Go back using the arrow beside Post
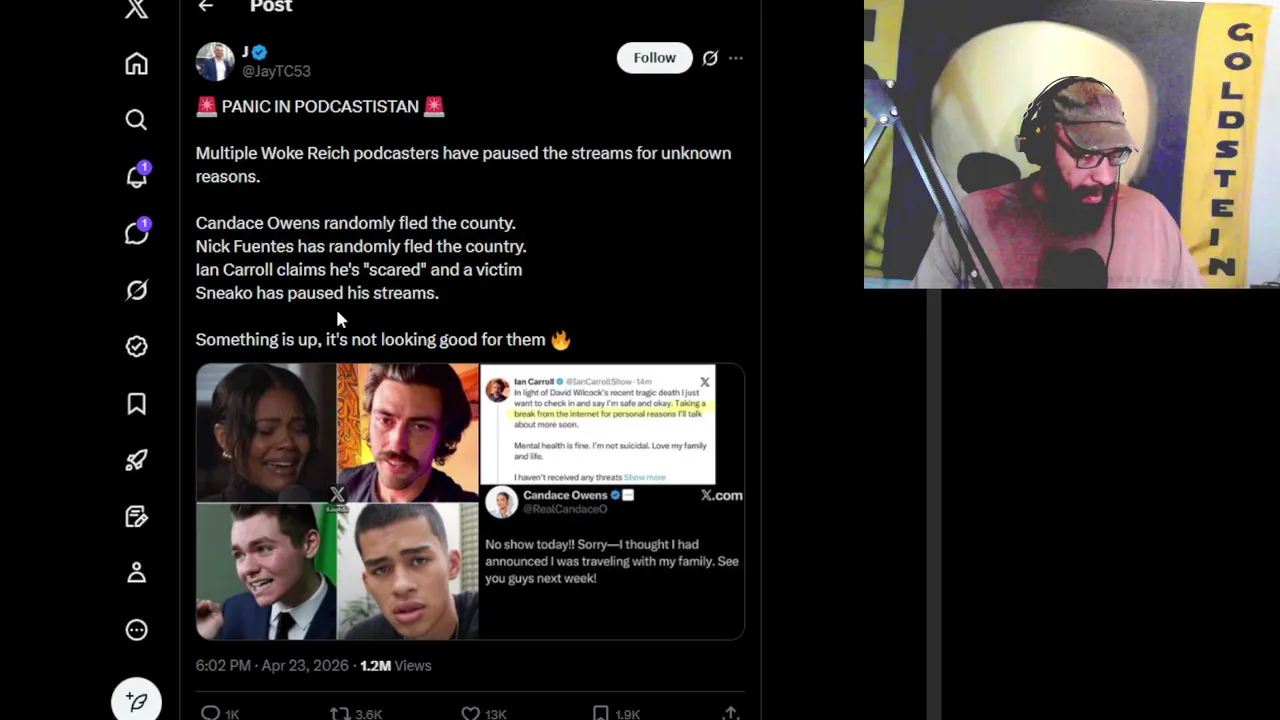Screen dimensions: 1280x720 206,6
